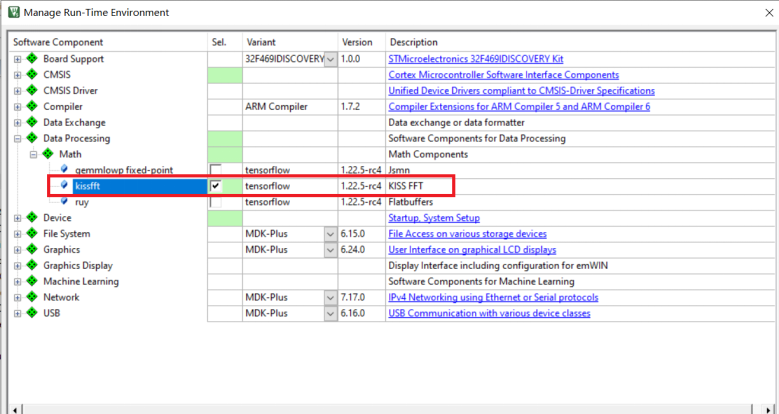Open Board Support variant dropdown

tap(331, 59)
